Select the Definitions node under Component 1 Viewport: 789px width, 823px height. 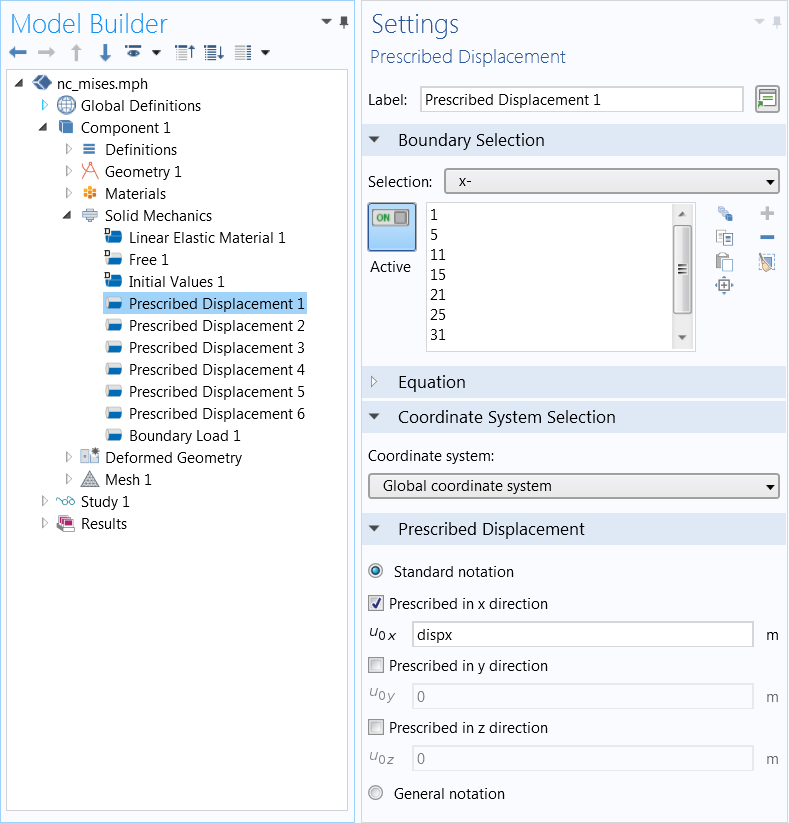pyautogui.click(x=141, y=150)
